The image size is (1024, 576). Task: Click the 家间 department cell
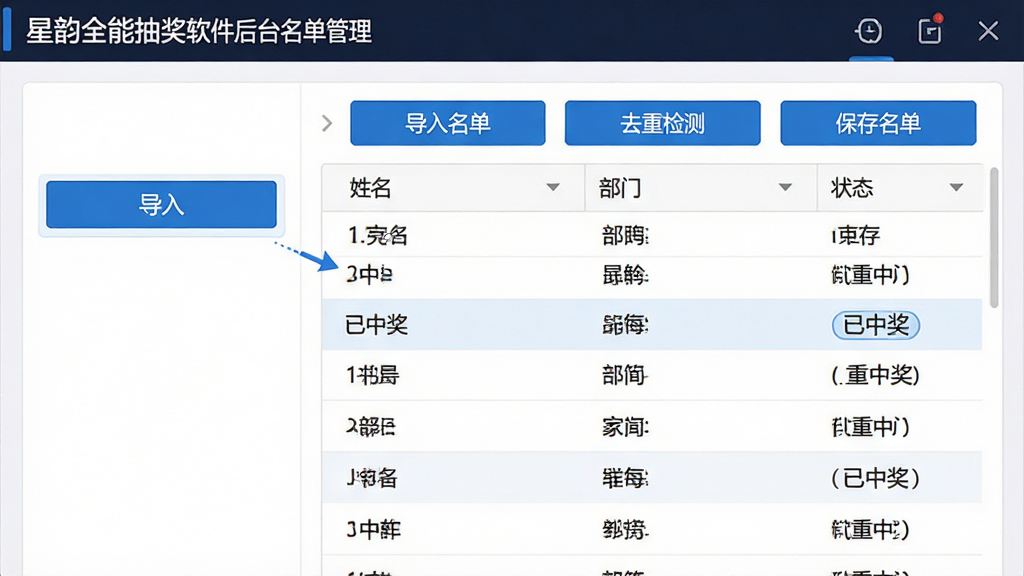click(x=625, y=427)
